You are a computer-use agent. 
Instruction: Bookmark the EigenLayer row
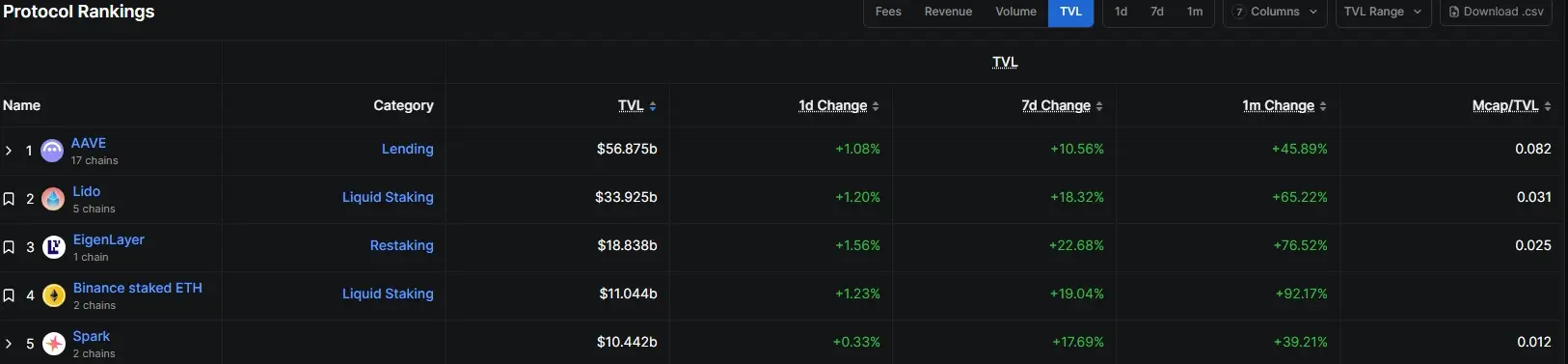click(x=9, y=247)
